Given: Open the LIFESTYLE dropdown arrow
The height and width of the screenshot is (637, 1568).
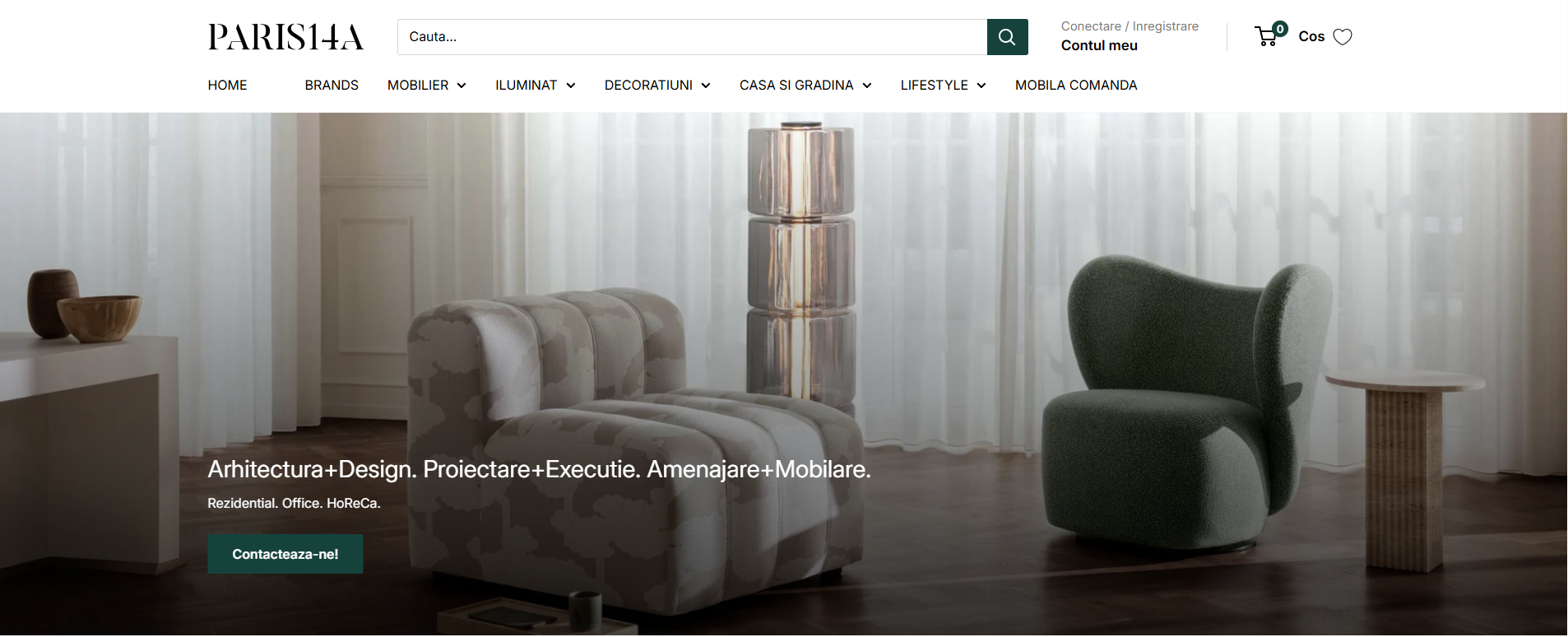Looking at the screenshot, I should coord(981,86).
